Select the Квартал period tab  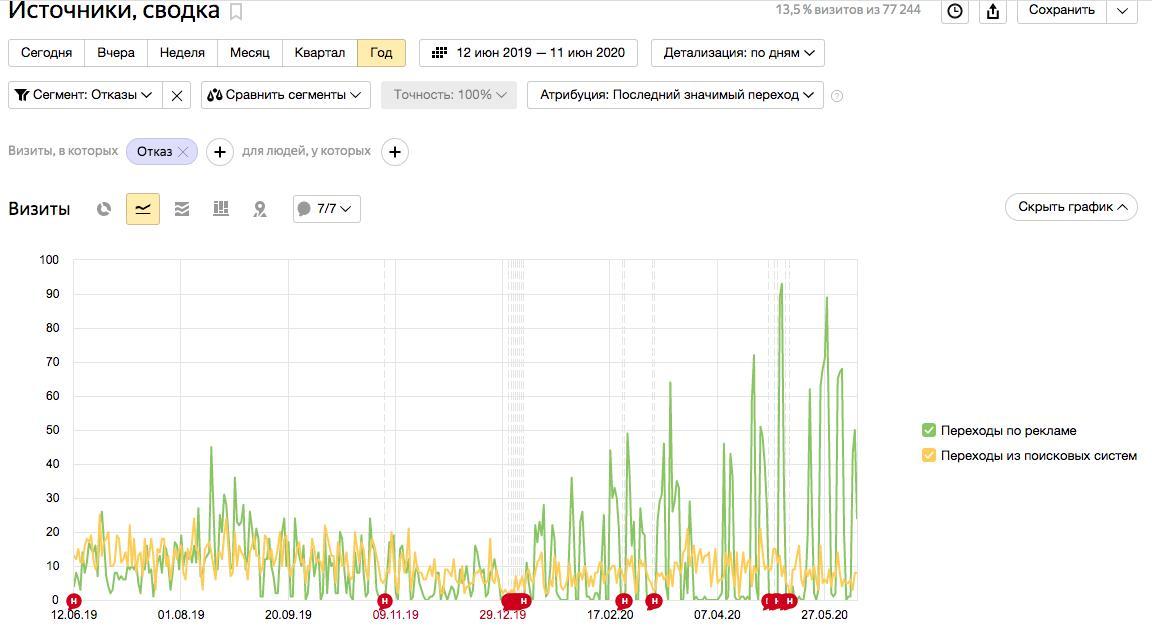[x=319, y=53]
